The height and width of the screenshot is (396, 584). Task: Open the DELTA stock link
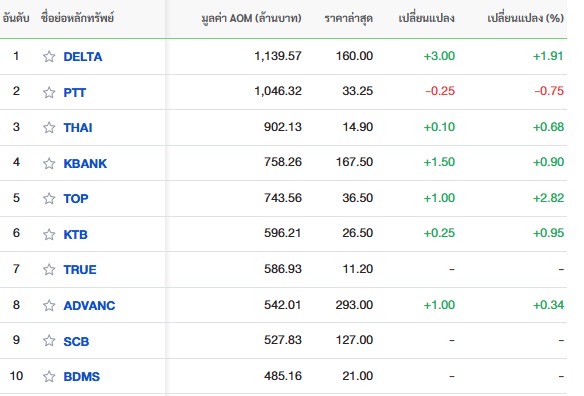83,57
